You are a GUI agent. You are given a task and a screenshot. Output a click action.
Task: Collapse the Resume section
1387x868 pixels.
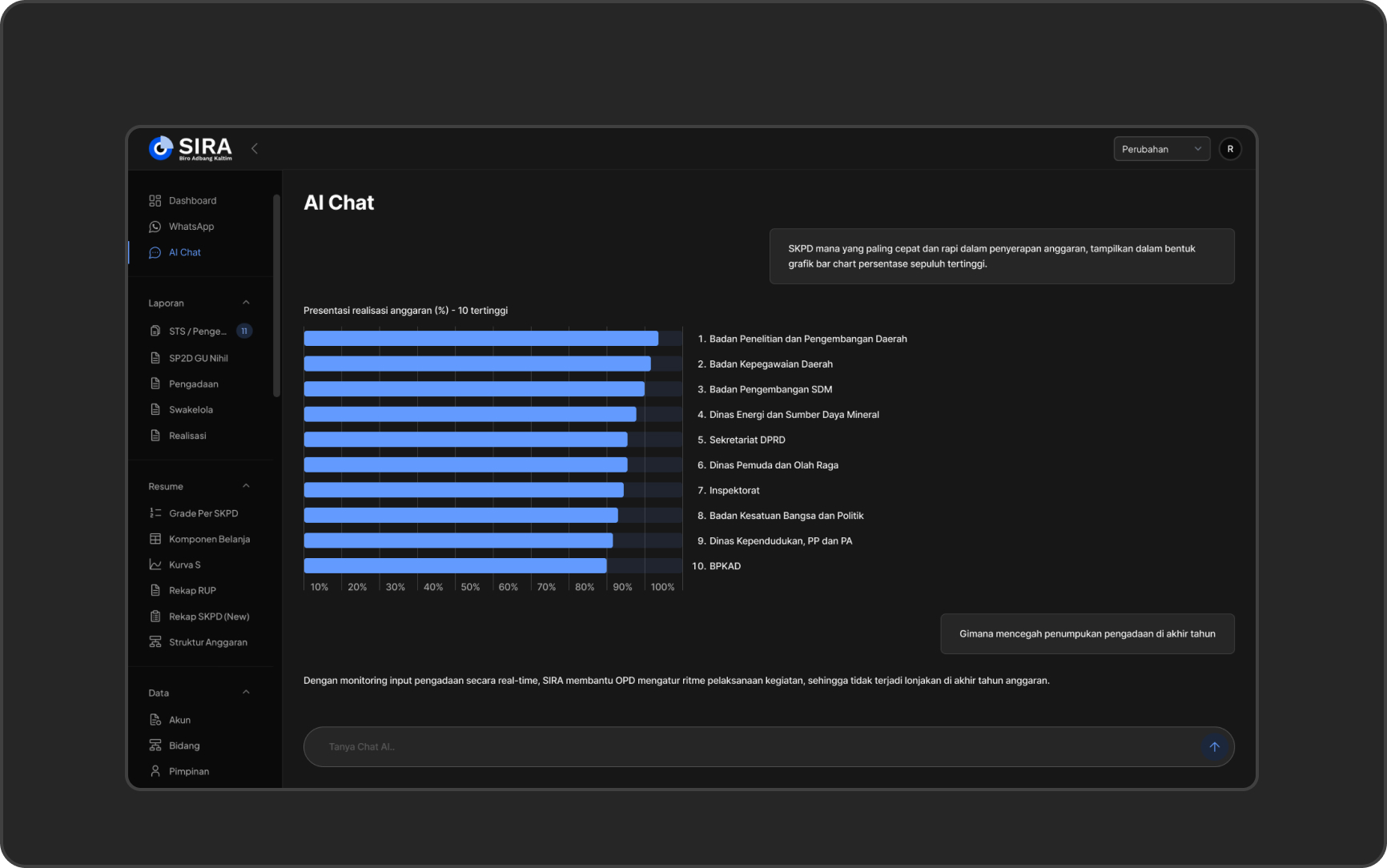click(x=246, y=486)
